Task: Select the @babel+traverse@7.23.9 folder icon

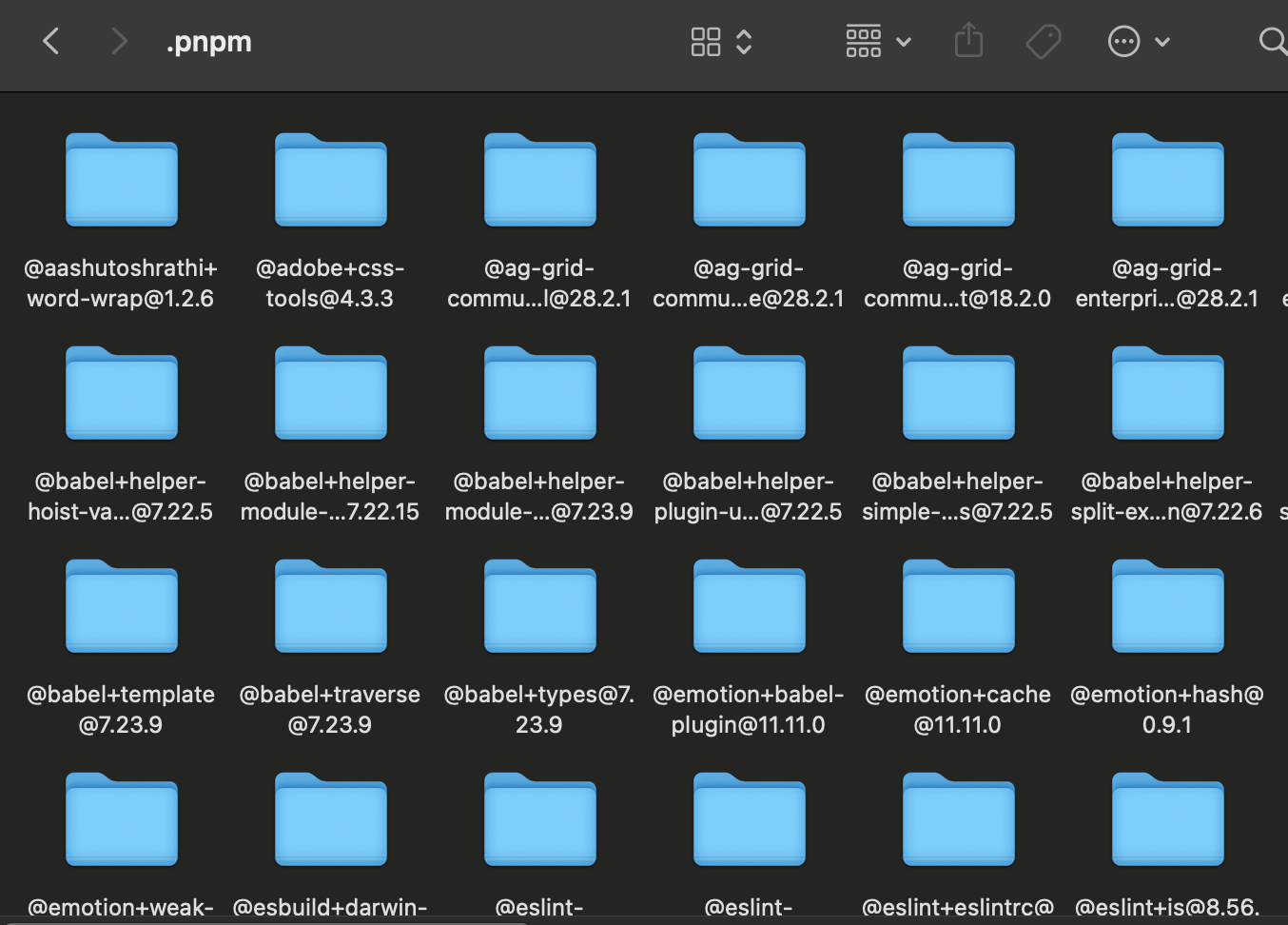Action: (x=331, y=606)
